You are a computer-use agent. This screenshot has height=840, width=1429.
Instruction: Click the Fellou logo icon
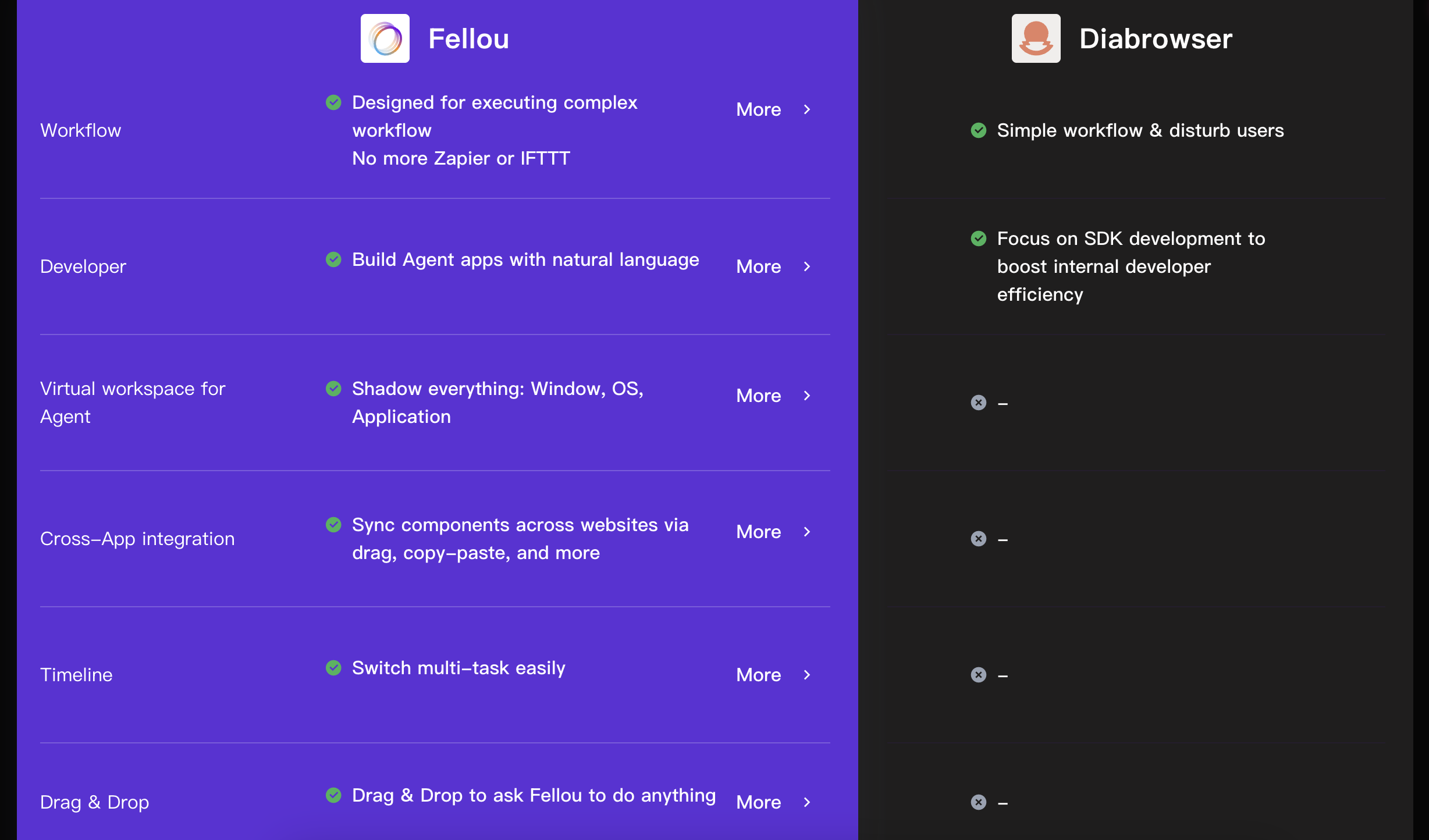[385, 38]
